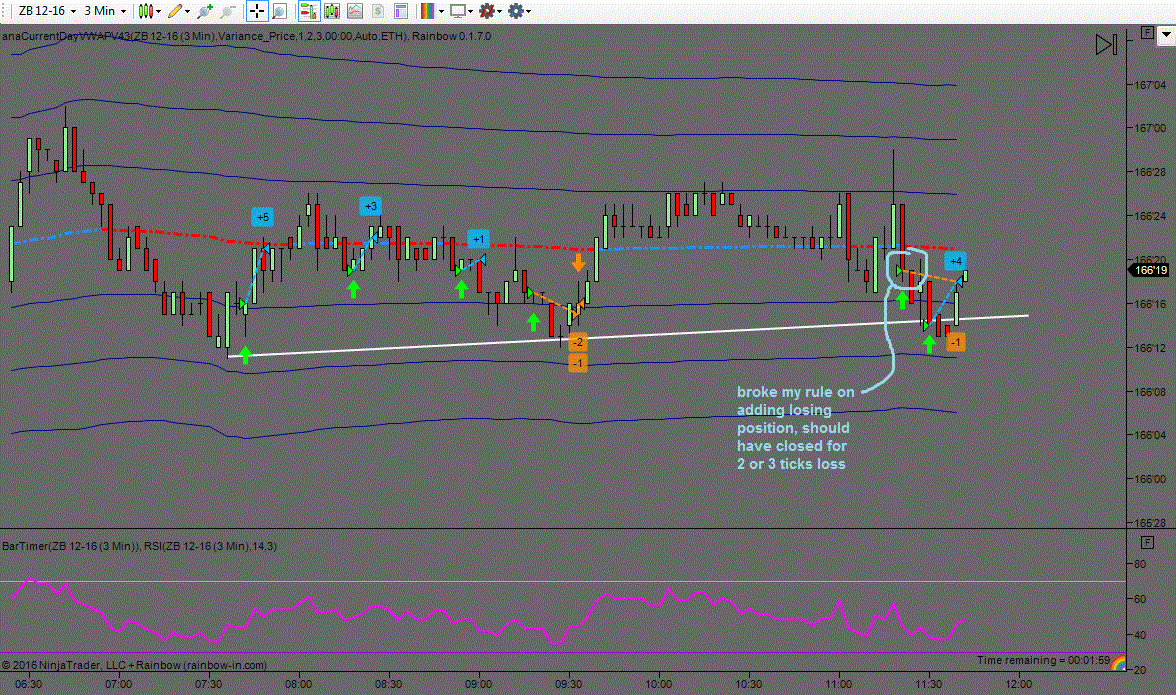Click the rainbow color spectrum icon
Screen dimensions: 1176x695
(428, 11)
